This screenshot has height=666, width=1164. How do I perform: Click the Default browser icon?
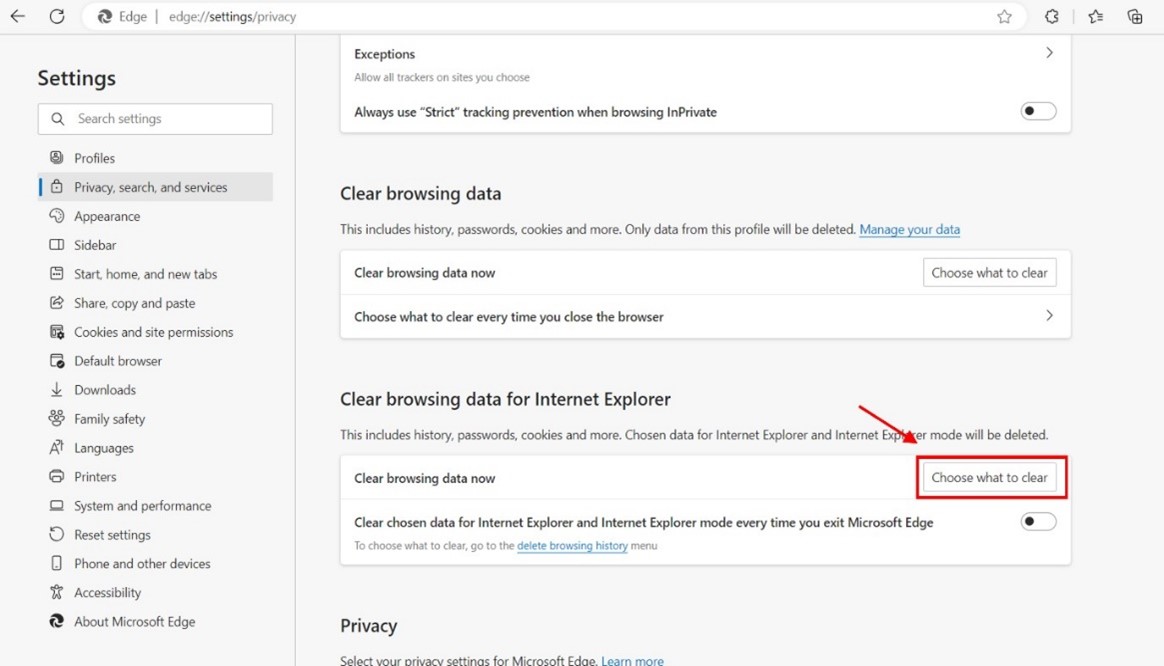point(56,361)
